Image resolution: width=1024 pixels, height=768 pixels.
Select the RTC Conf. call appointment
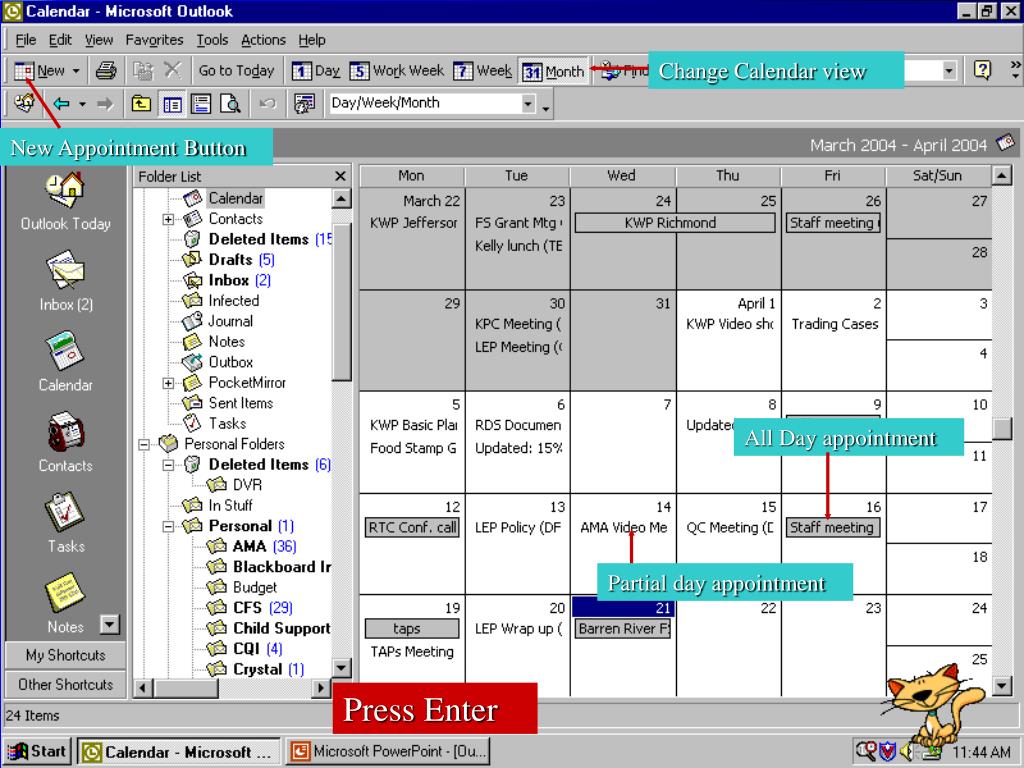tap(411, 527)
